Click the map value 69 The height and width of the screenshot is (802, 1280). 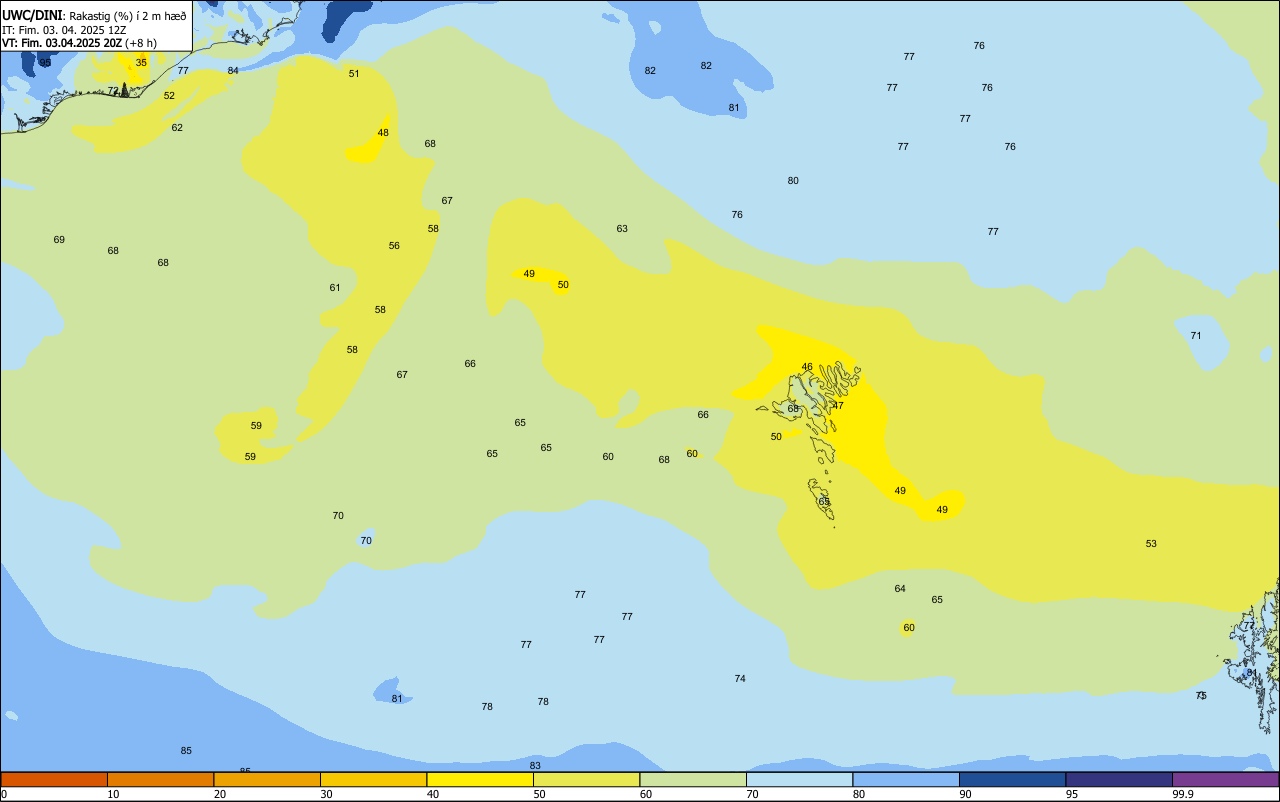pyautogui.click(x=59, y=239)
